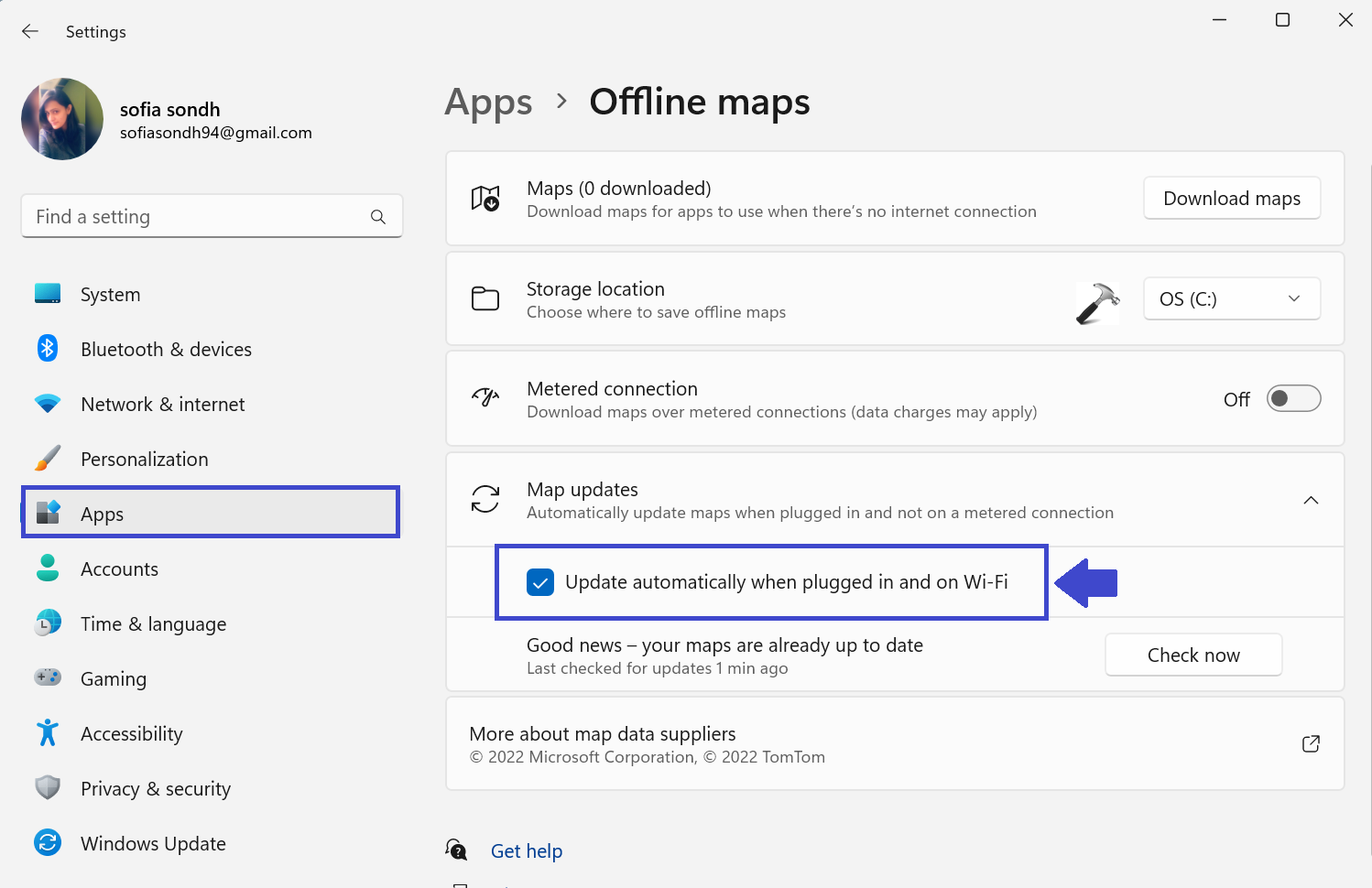
Task: Uncheck Update automatically when plugged in
Action: tap(540, 582)
